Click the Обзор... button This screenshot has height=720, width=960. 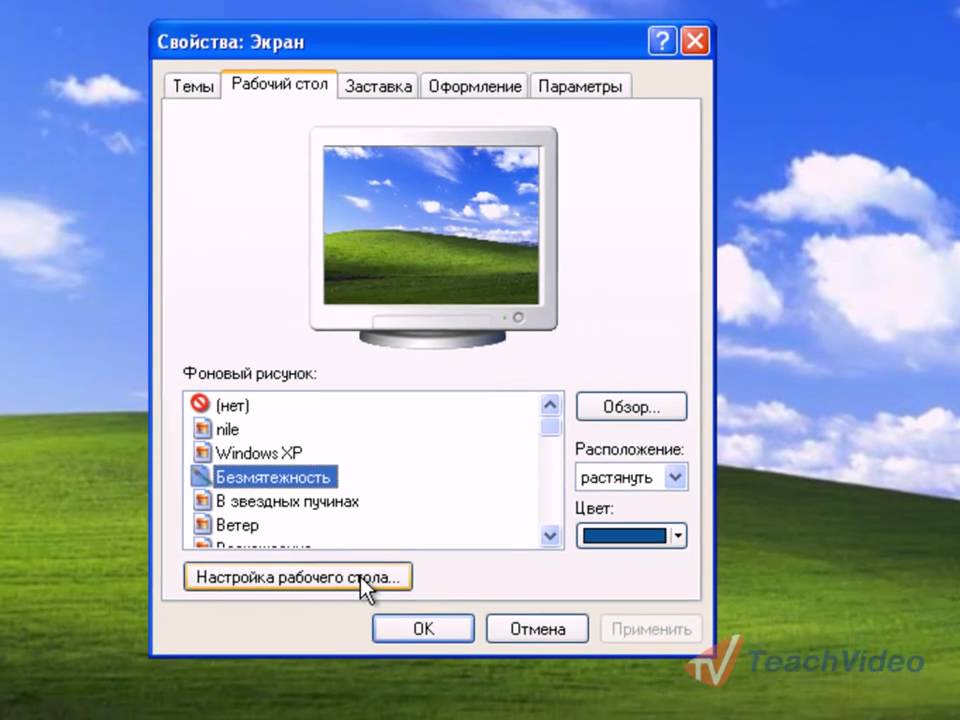(631, 407)
